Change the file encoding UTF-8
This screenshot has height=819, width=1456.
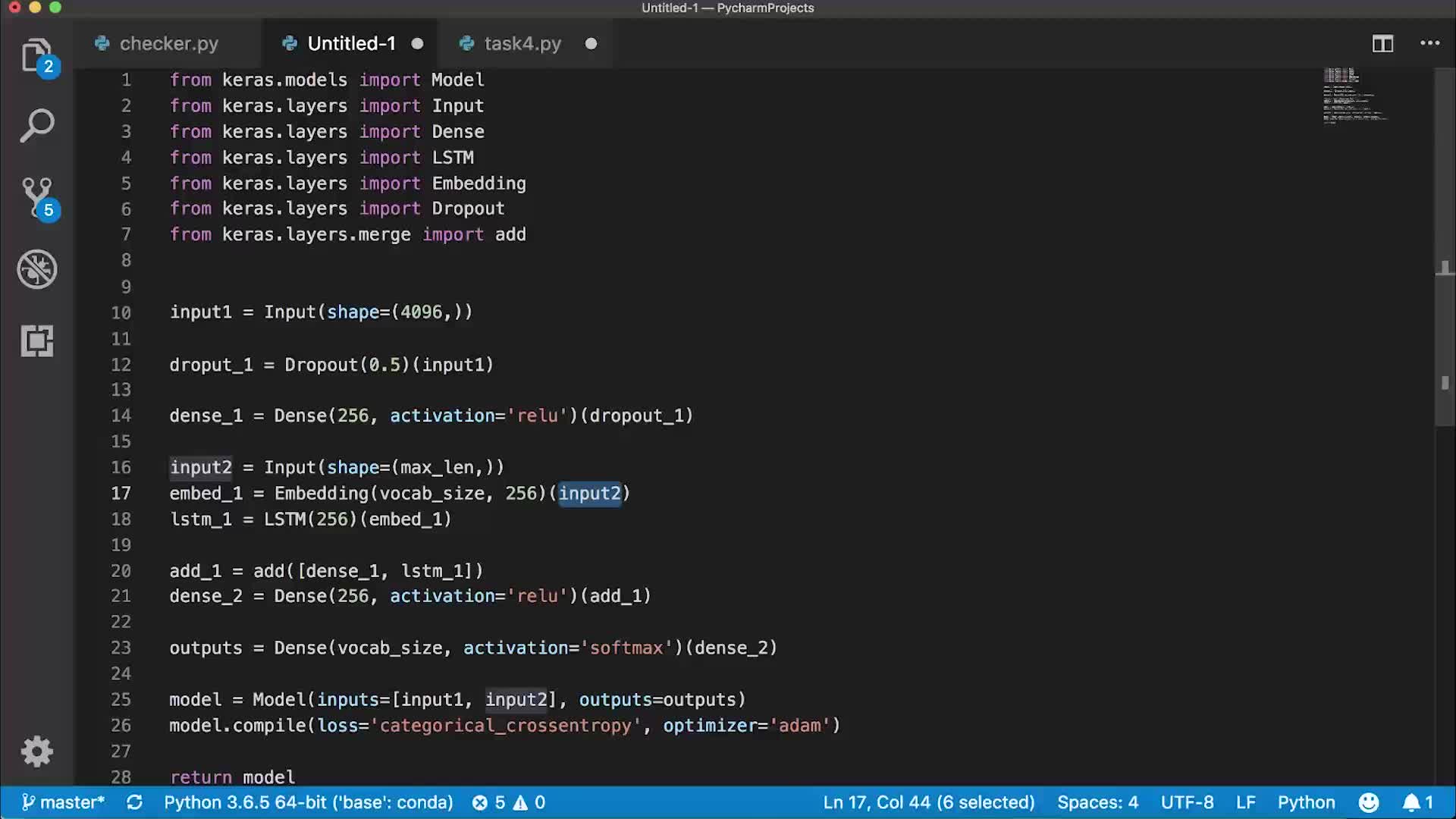[x=1188, y=802]
